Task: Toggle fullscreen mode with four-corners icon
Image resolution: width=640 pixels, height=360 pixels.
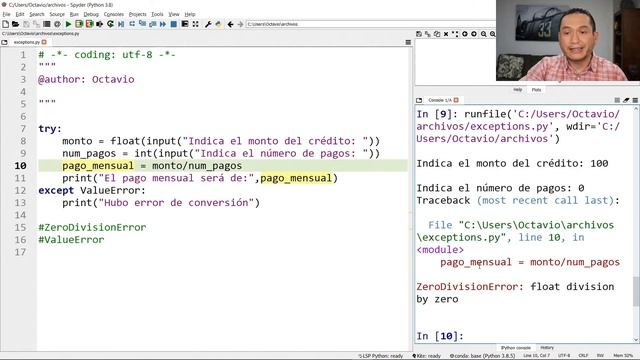Action: [196, 24]
